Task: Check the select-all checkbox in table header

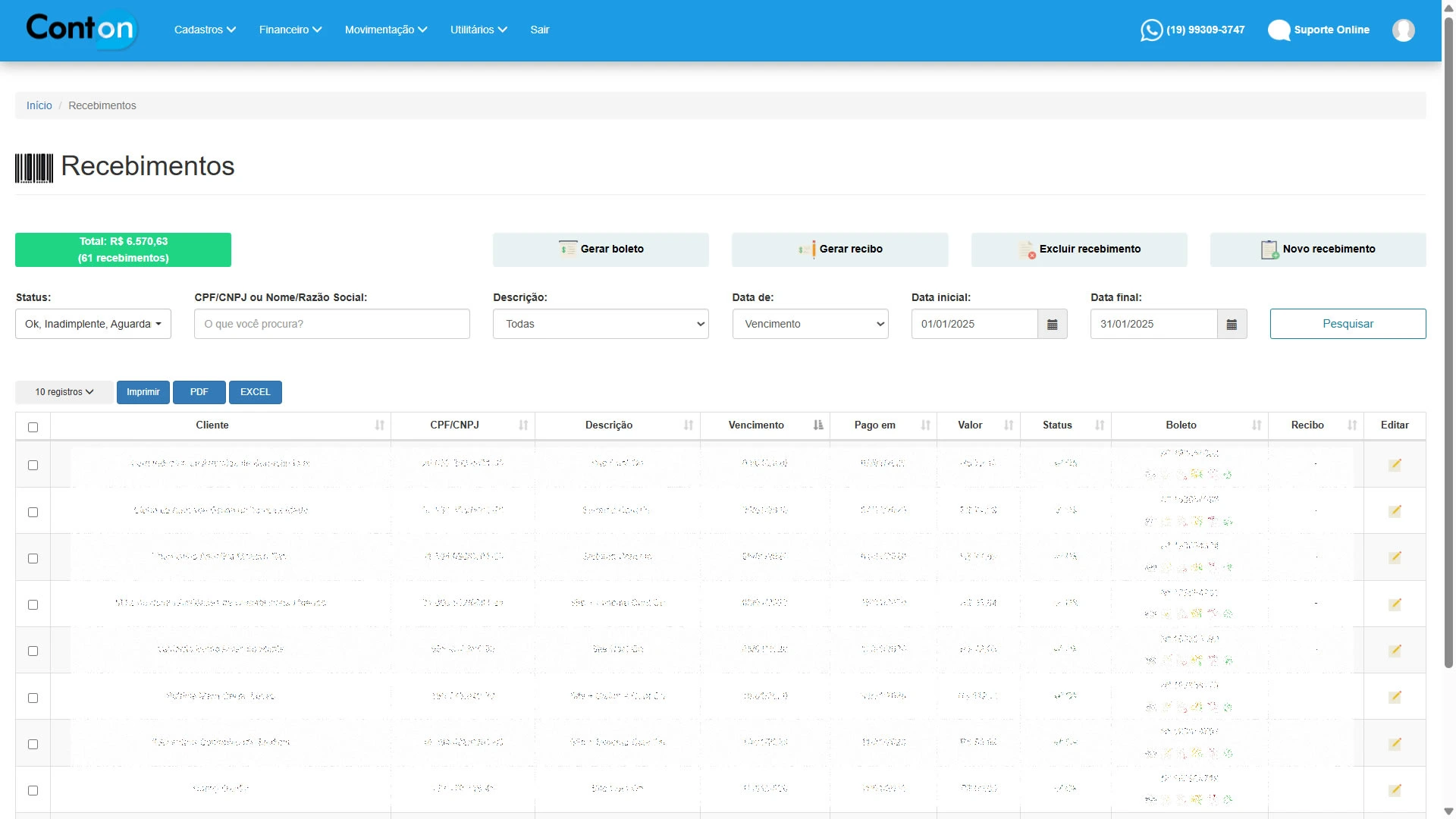Action: point(33,428)
